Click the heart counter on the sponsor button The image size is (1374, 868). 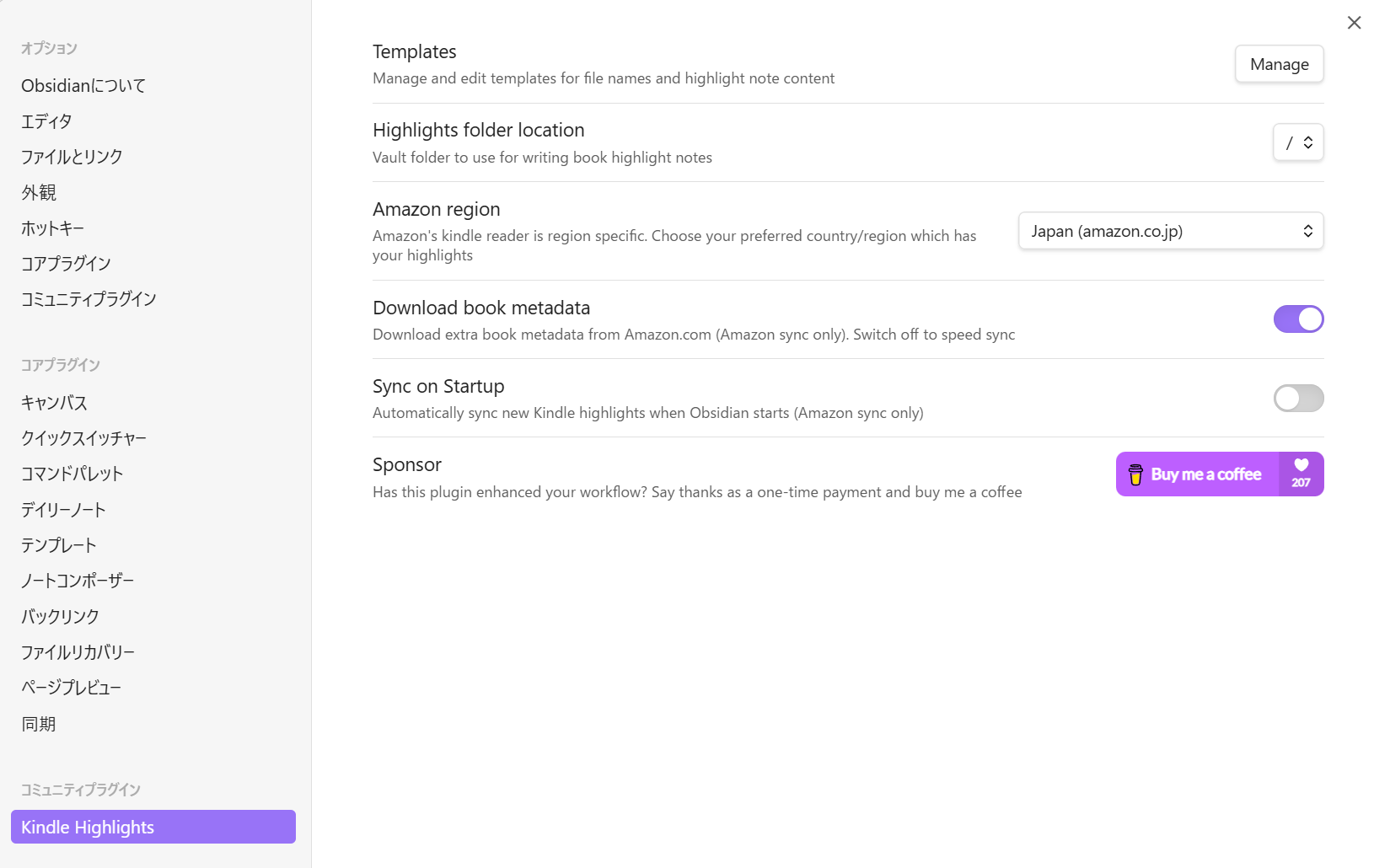tap(1301, 474)
